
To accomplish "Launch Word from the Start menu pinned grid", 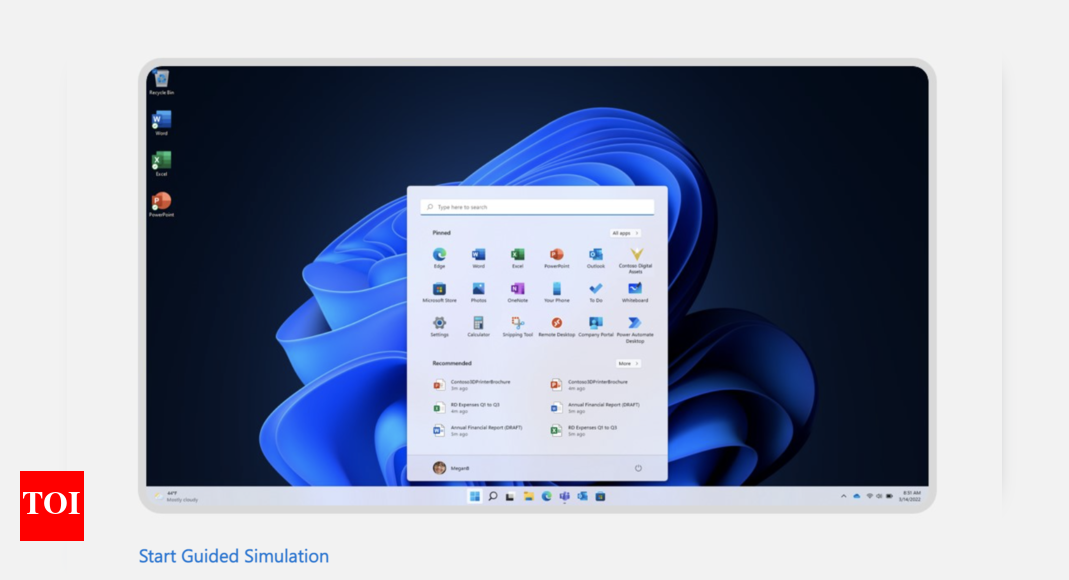I will tap(478, 257).
